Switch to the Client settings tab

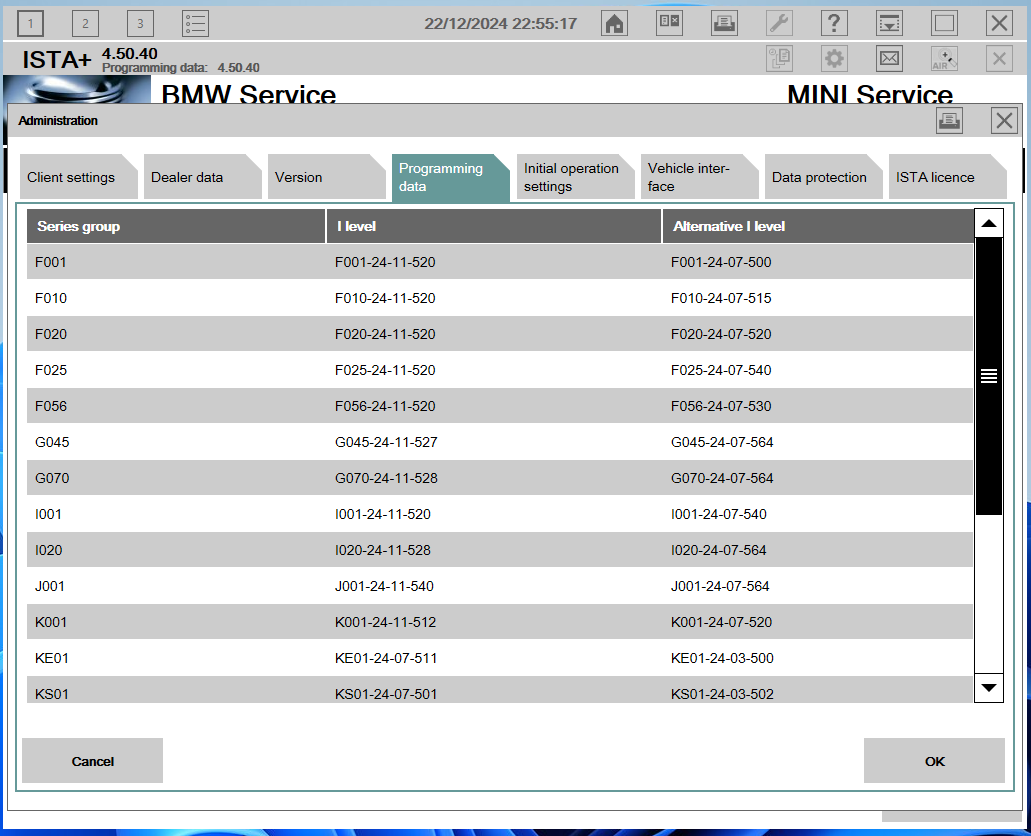[71, 178]
